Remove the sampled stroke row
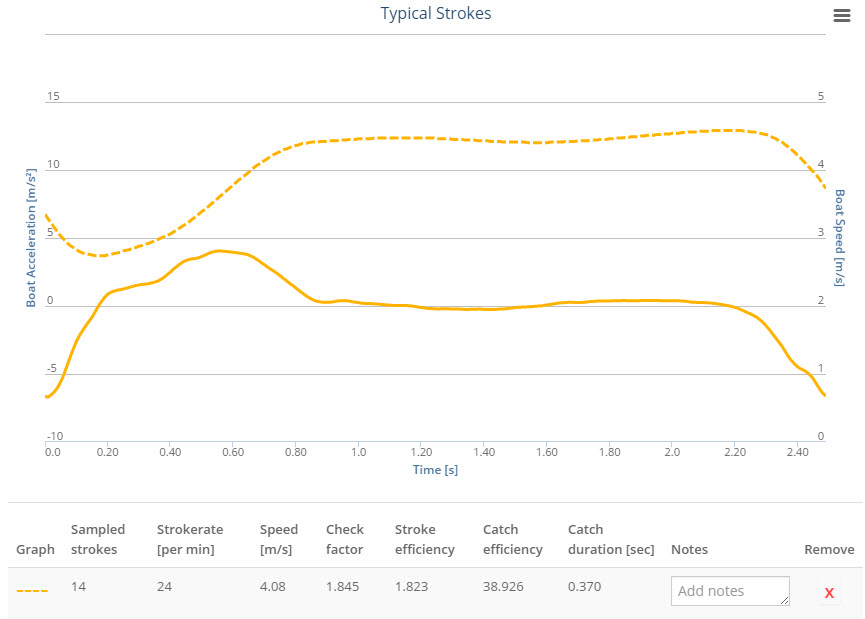 point(829,593)
